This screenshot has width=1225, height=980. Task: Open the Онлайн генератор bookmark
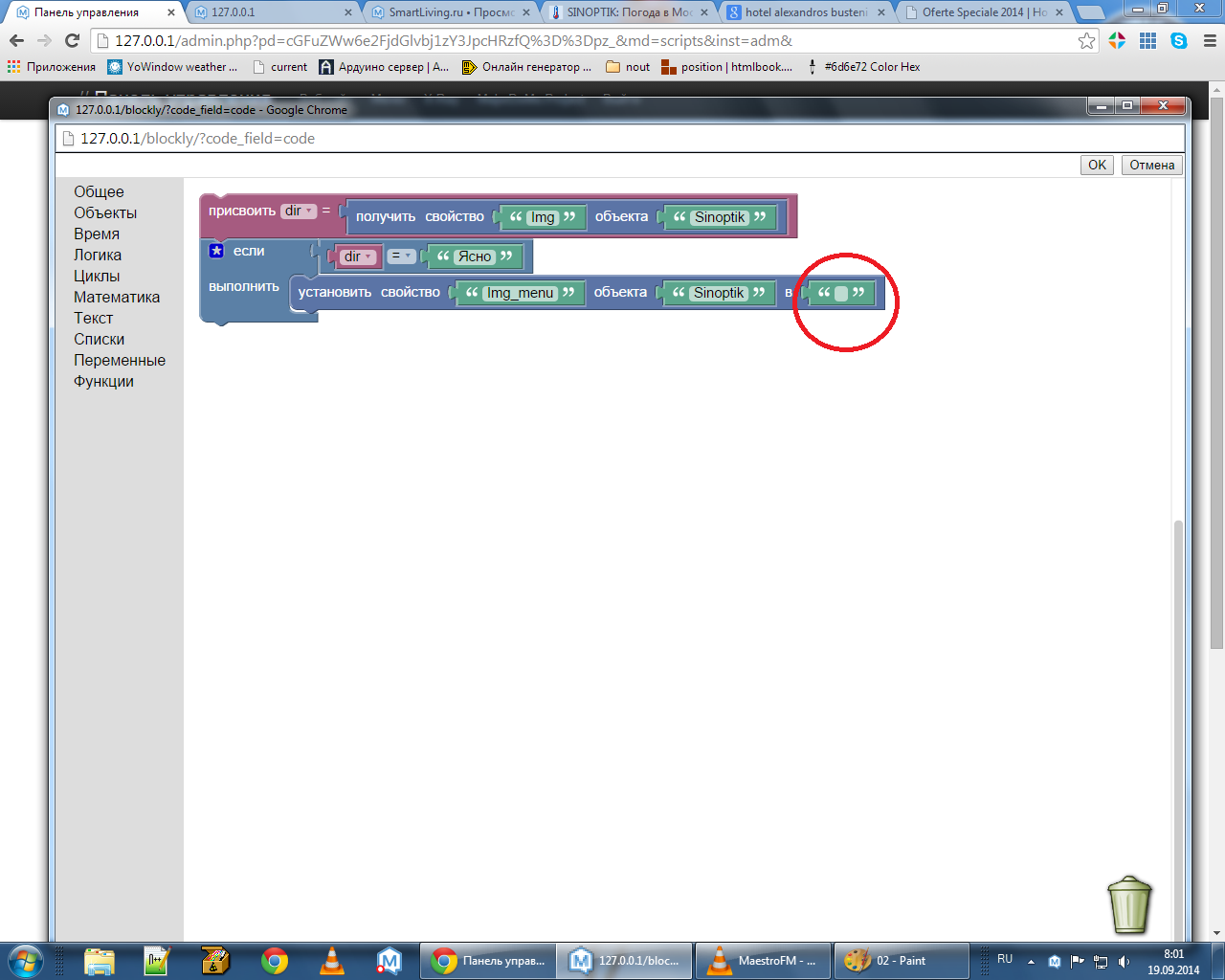pos(526,67)
